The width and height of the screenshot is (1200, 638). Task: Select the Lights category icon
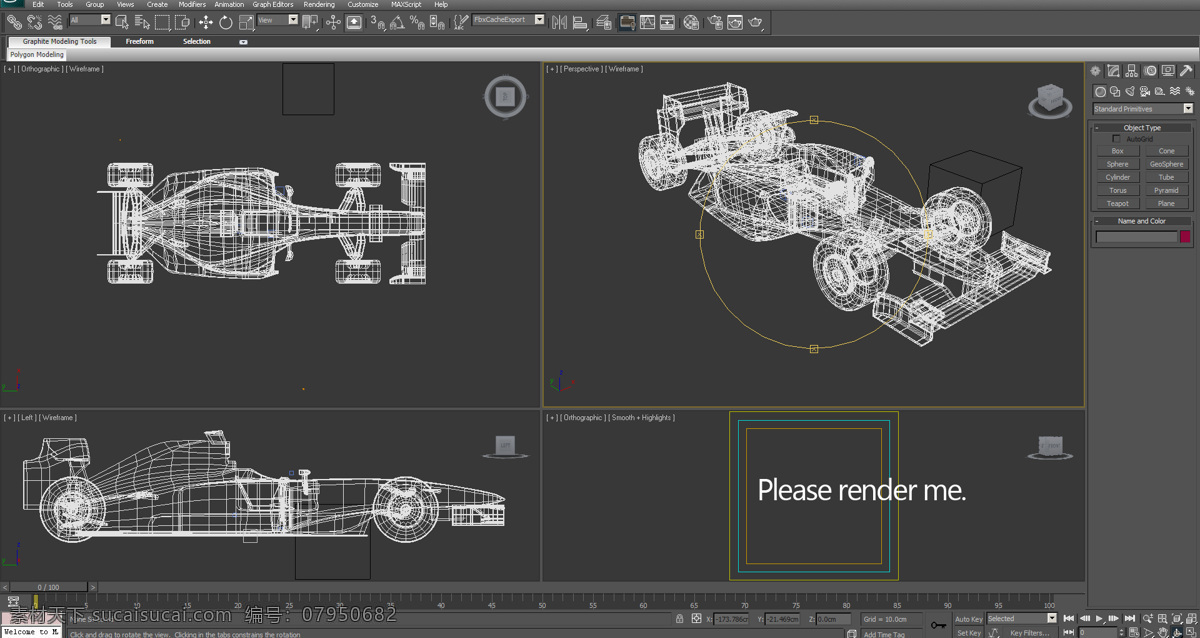tap(1131, 92)
